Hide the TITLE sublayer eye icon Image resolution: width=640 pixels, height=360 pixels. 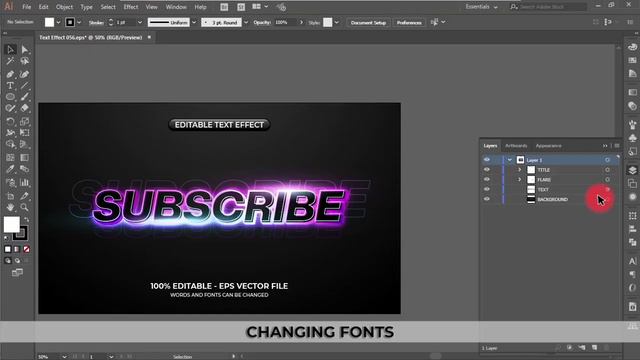pyautogui.click(x=487, y=169)
